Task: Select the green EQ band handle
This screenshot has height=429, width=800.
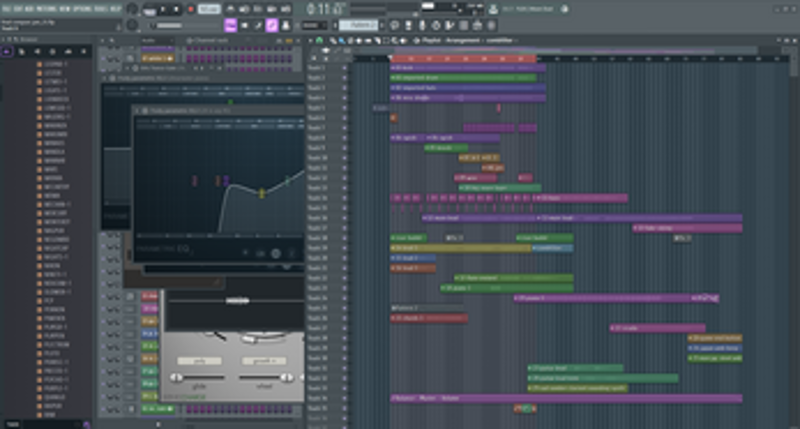Action: [x=287, y=180]
